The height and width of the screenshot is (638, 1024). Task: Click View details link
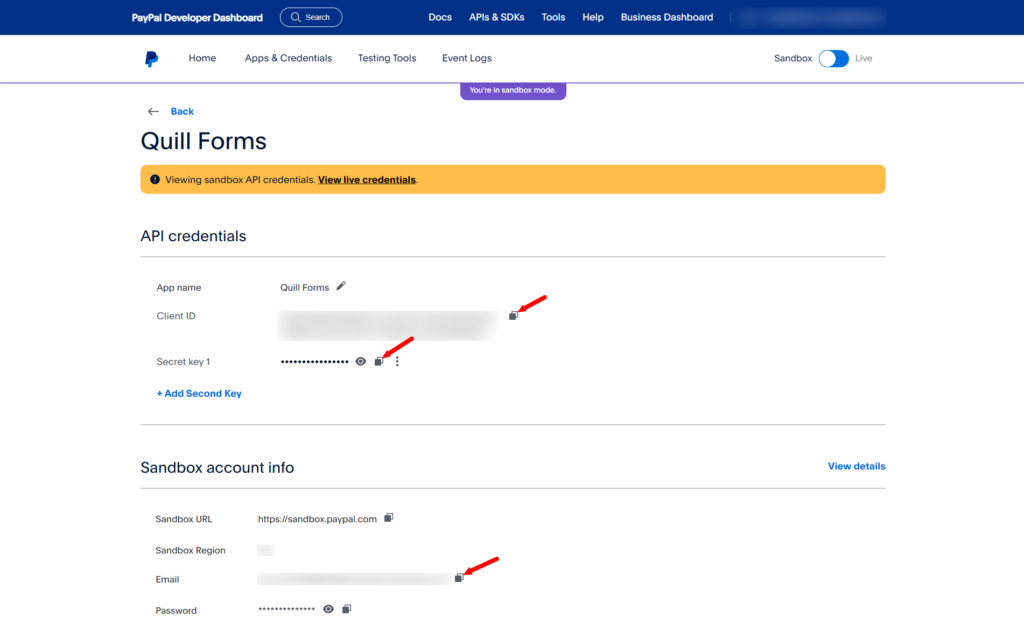pyautogui.click(x=857, y=466)
